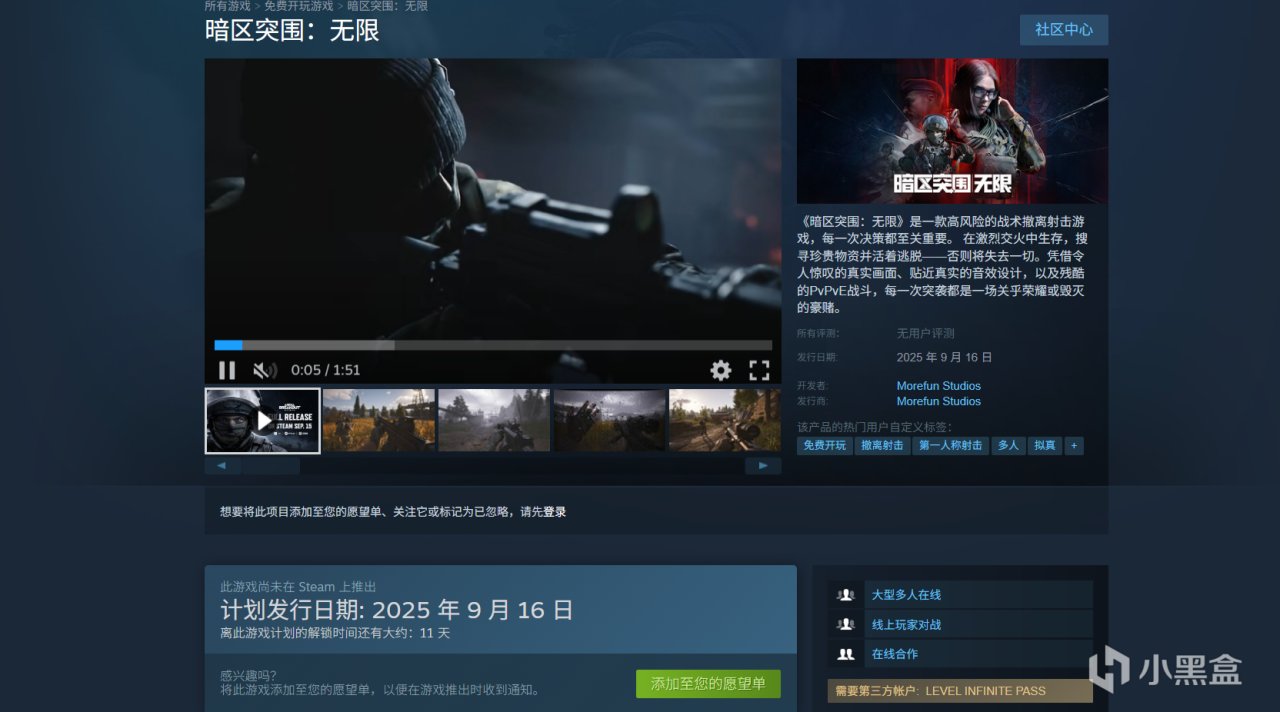Click the 大型多人在线 feature icon

click(x=846, y=595)
